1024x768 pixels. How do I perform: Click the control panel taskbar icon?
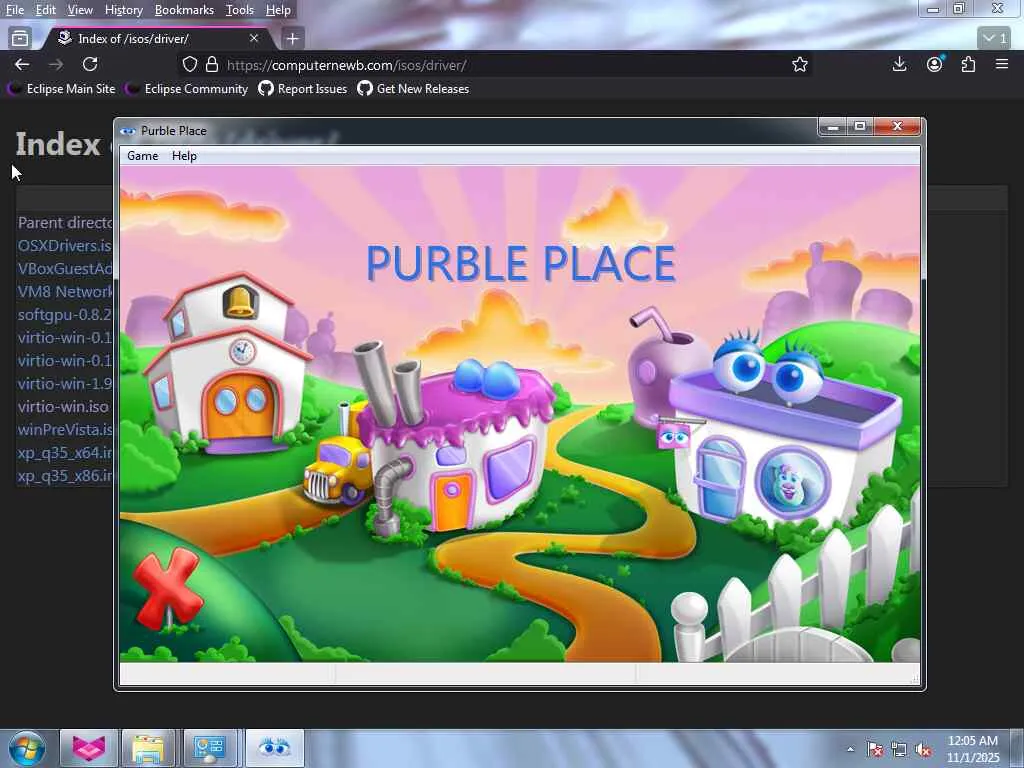coord(210,748)
